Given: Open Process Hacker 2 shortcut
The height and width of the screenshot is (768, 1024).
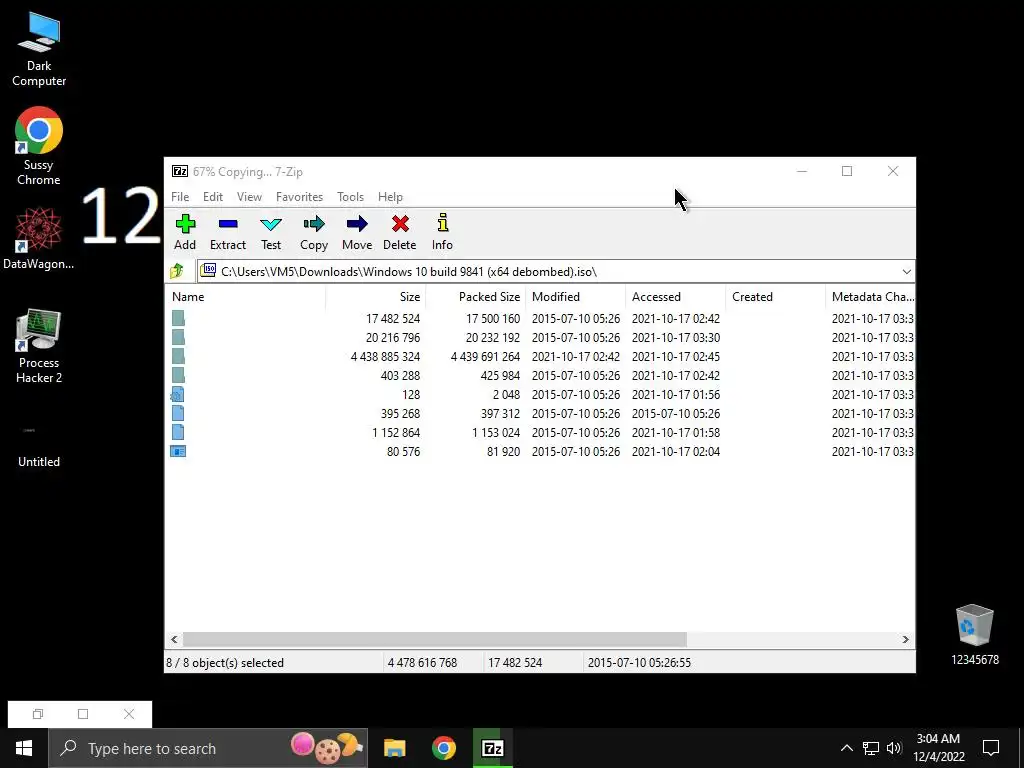Looking at the screenshot, I should click(39, 346).
